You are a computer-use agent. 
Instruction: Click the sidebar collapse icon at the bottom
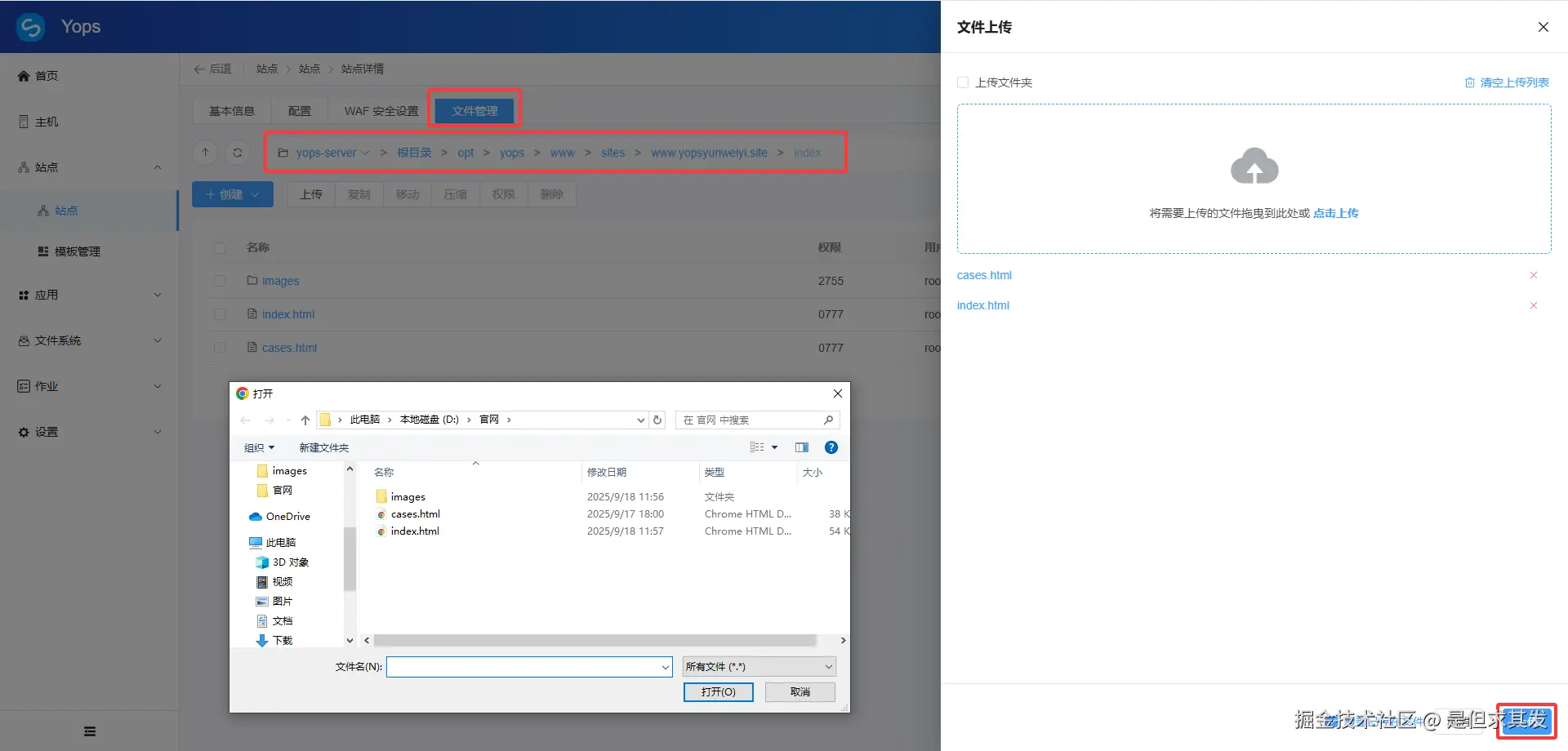point(90,731)
